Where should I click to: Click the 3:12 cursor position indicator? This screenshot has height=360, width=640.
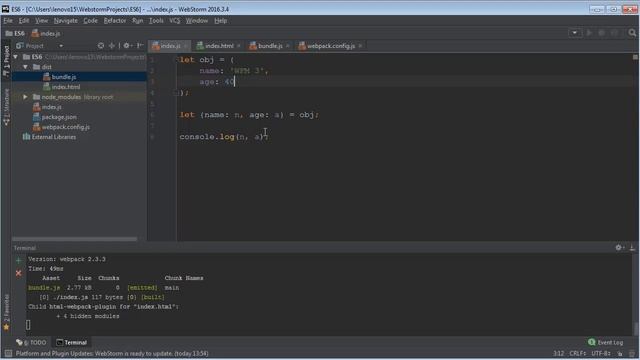[558, 353]
